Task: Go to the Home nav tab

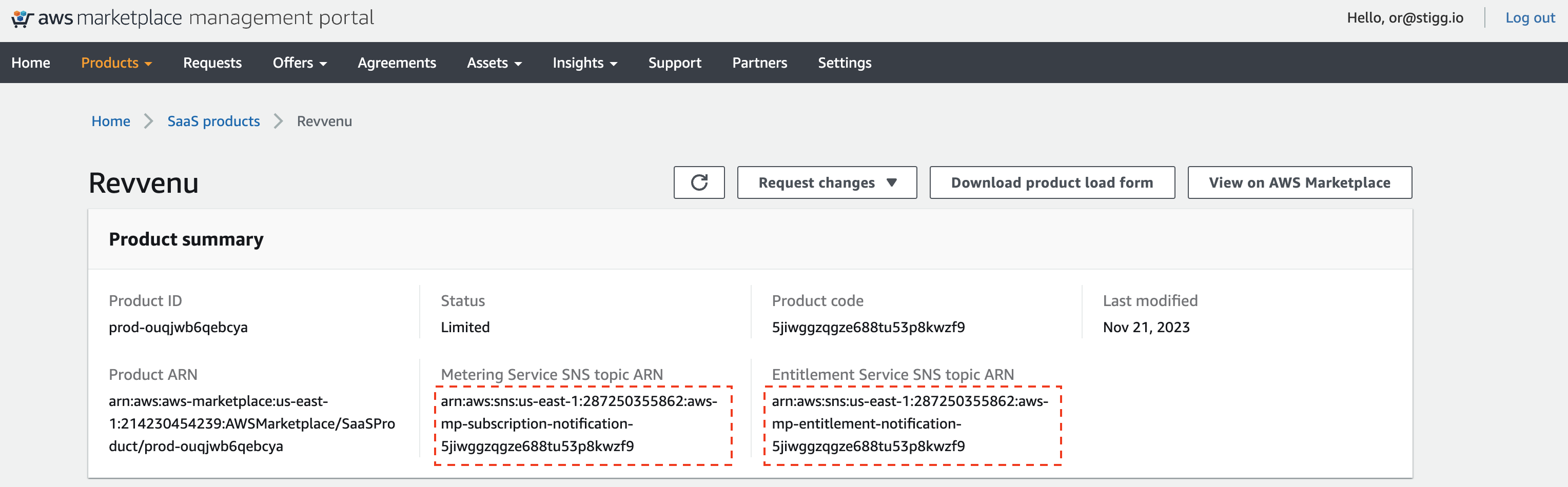Action: click(31, 63)
